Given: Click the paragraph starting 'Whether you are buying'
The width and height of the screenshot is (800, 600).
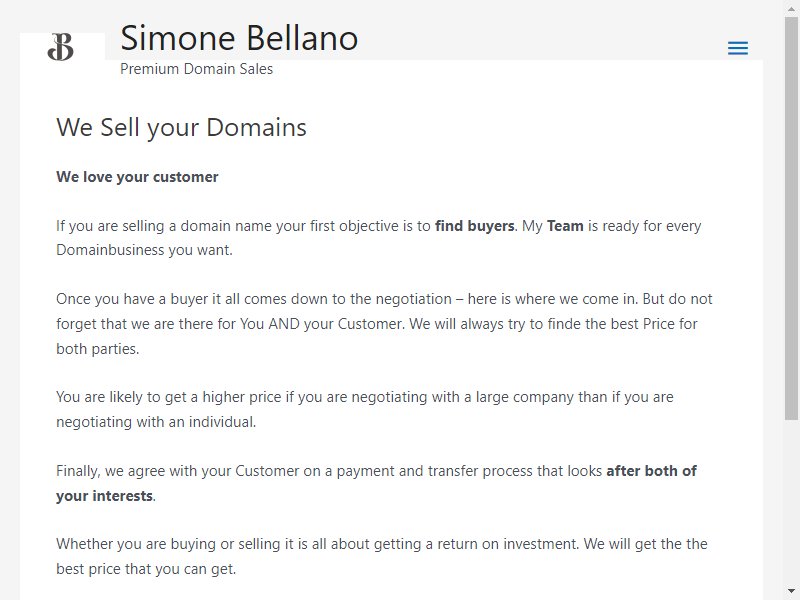Looking at the screenshot, I should [x=382, y=556].
